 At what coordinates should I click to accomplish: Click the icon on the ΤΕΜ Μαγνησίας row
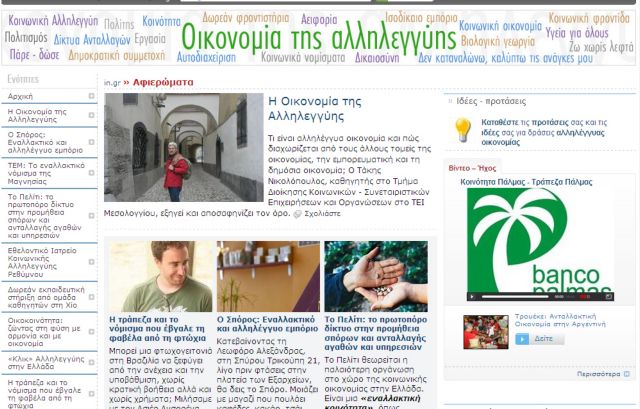tap(91, 173)
